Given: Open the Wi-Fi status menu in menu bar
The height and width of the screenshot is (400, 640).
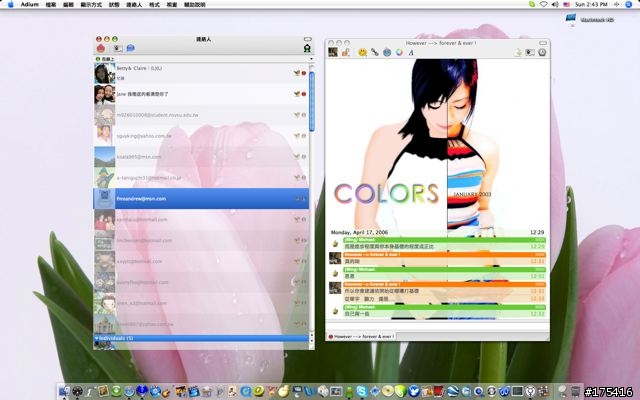Looking at the screenshot, I should (x=543, y=4).
